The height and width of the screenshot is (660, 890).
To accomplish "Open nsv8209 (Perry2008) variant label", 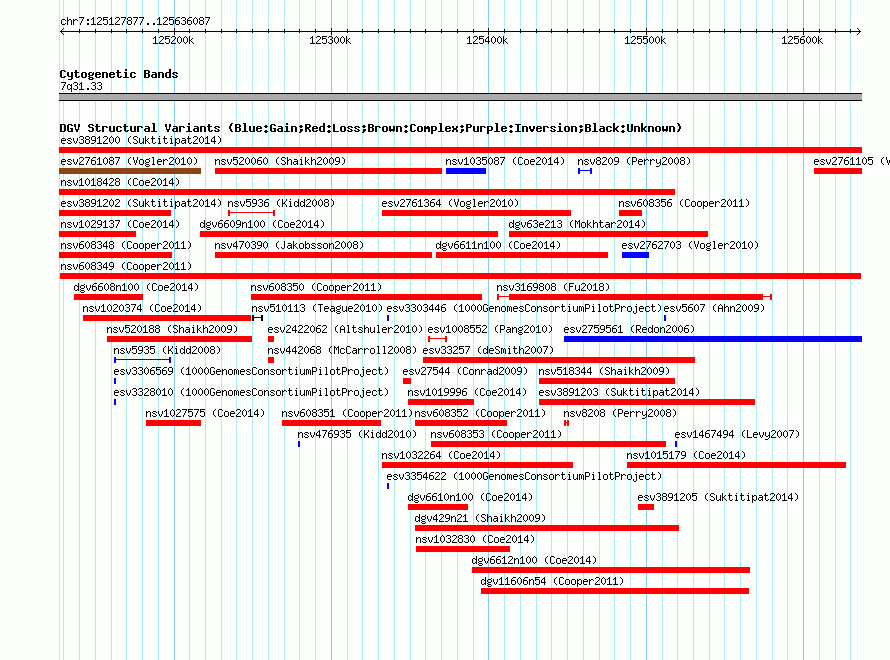I will click(633, 161).
